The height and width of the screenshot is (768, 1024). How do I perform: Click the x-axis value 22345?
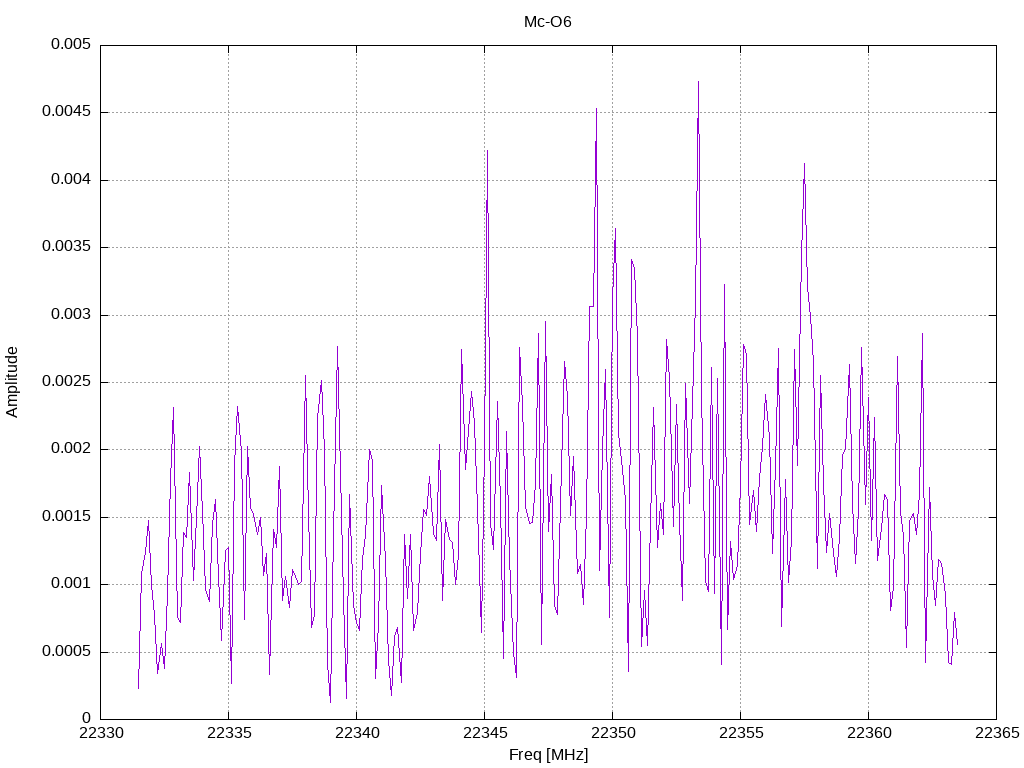485,733
